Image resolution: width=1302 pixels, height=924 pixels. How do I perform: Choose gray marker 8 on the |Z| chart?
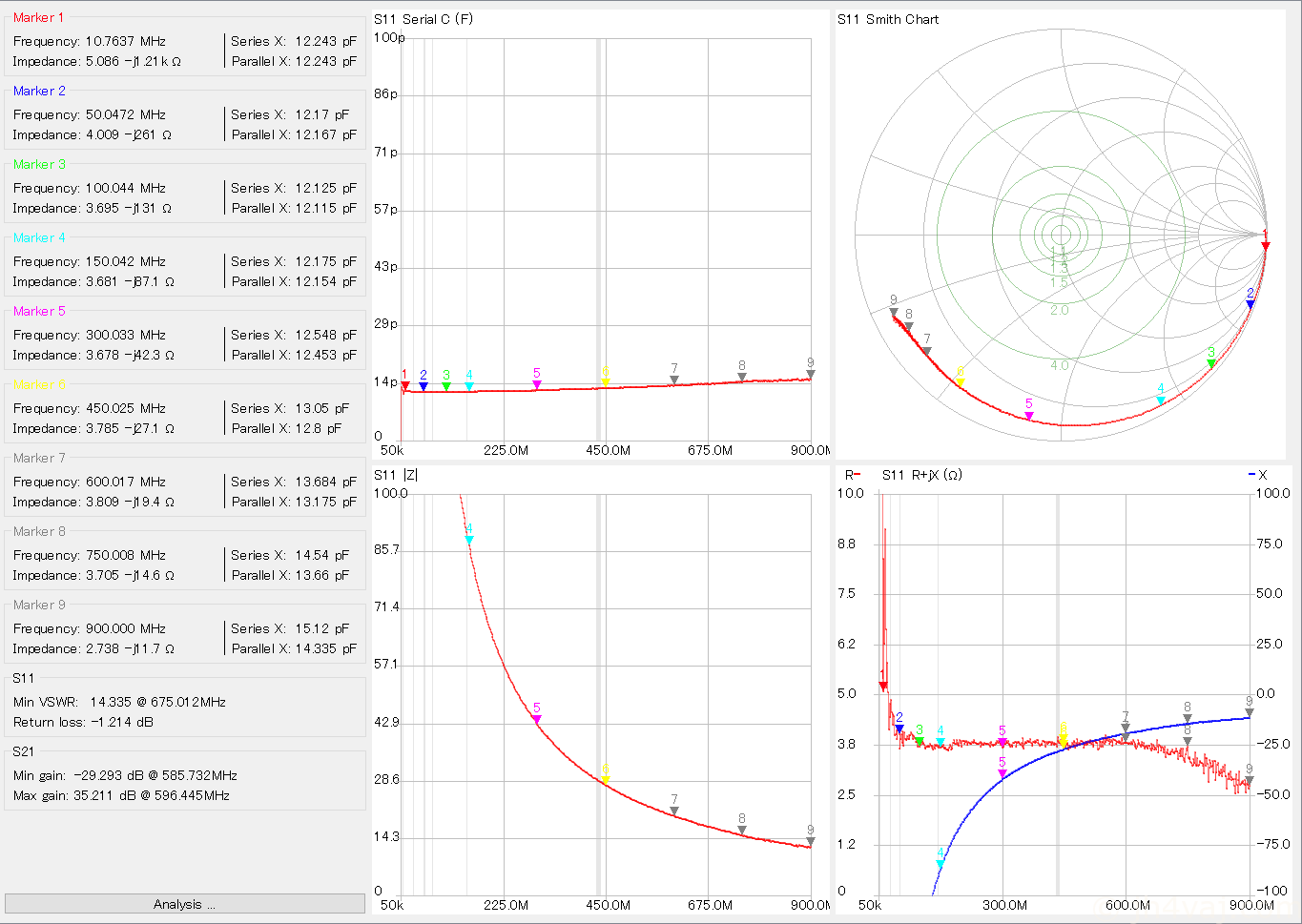tap(742, 831)
